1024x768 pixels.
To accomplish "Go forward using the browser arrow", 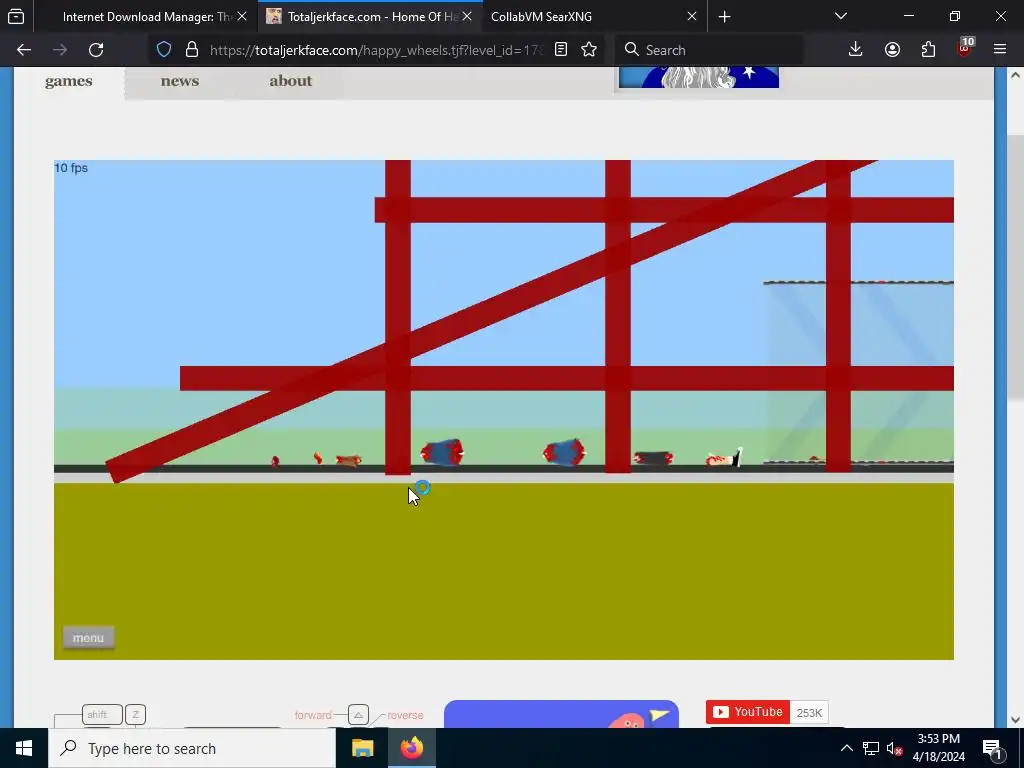I will point(60,50).
